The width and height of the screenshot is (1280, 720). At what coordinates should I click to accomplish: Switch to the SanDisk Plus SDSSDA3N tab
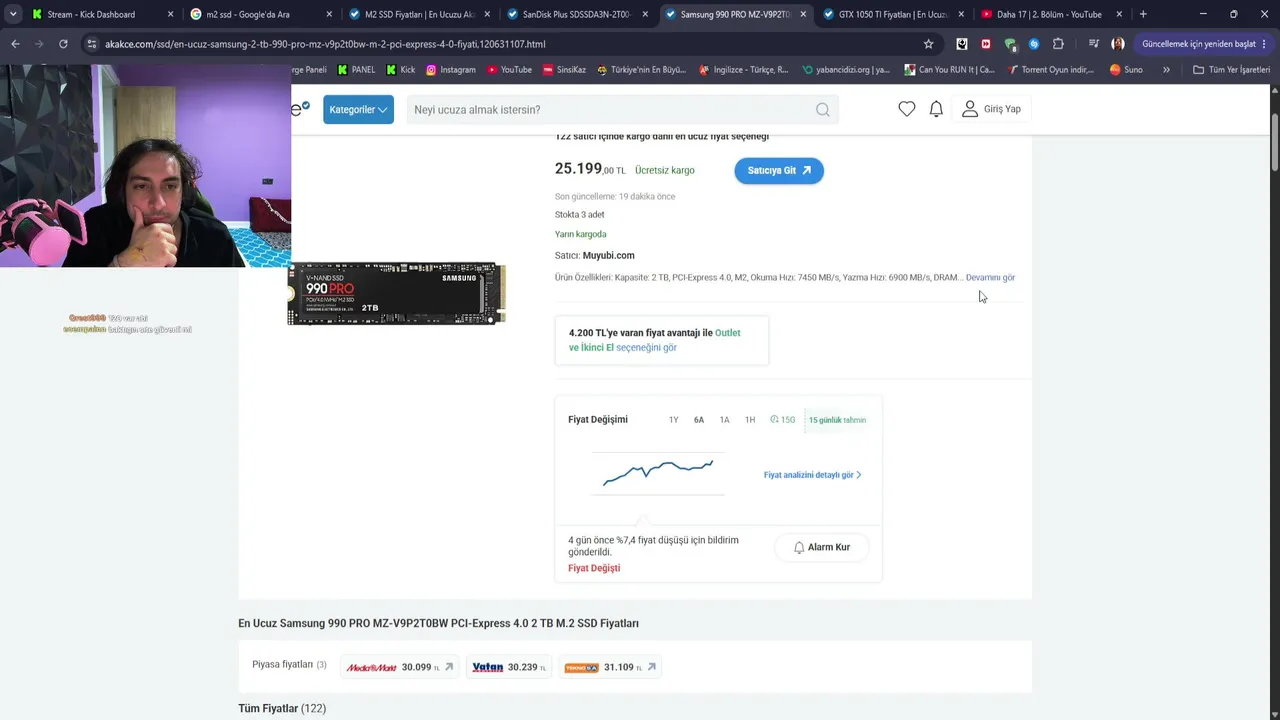576,14
